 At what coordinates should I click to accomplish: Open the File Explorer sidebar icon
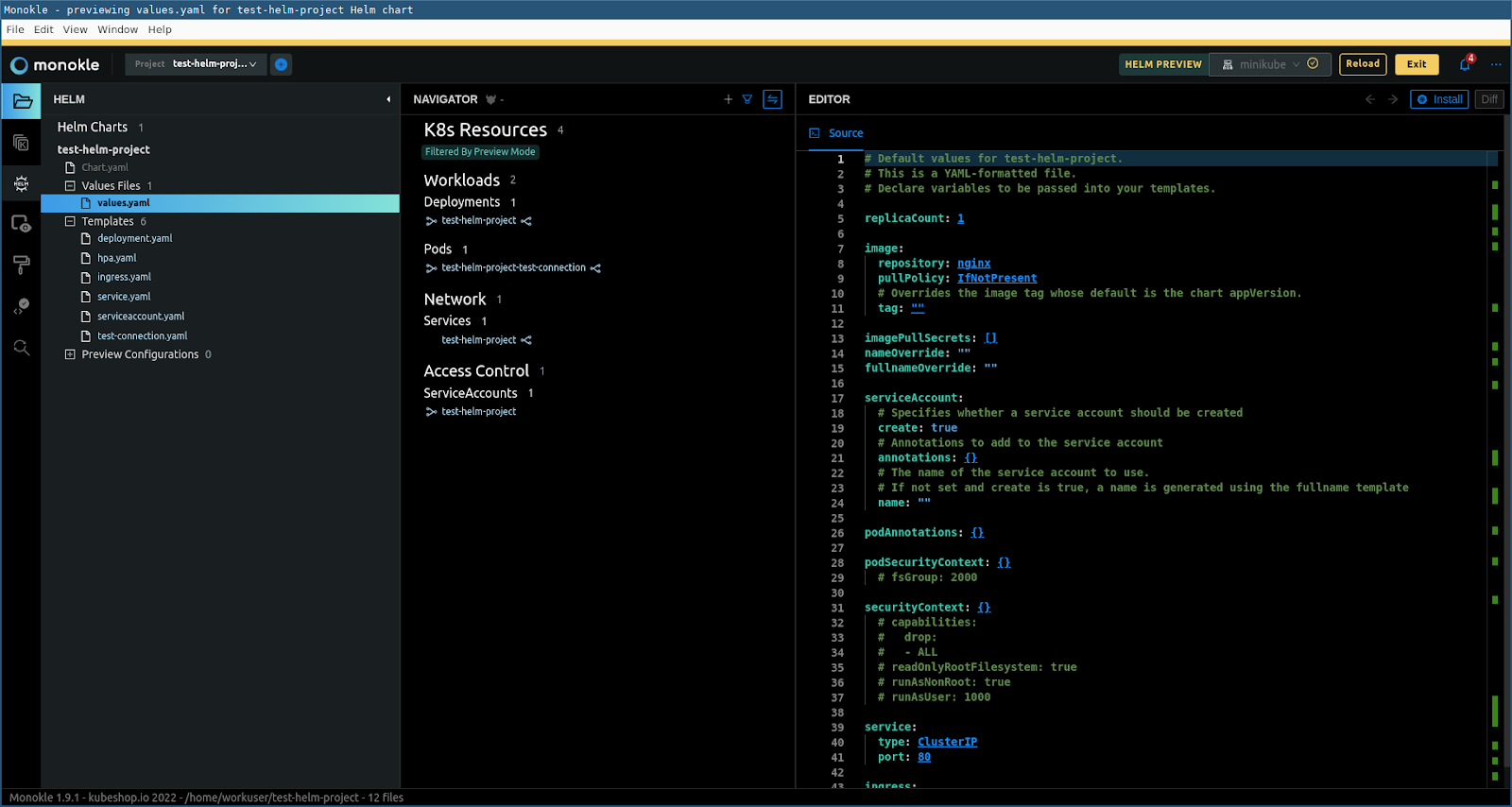22,101
